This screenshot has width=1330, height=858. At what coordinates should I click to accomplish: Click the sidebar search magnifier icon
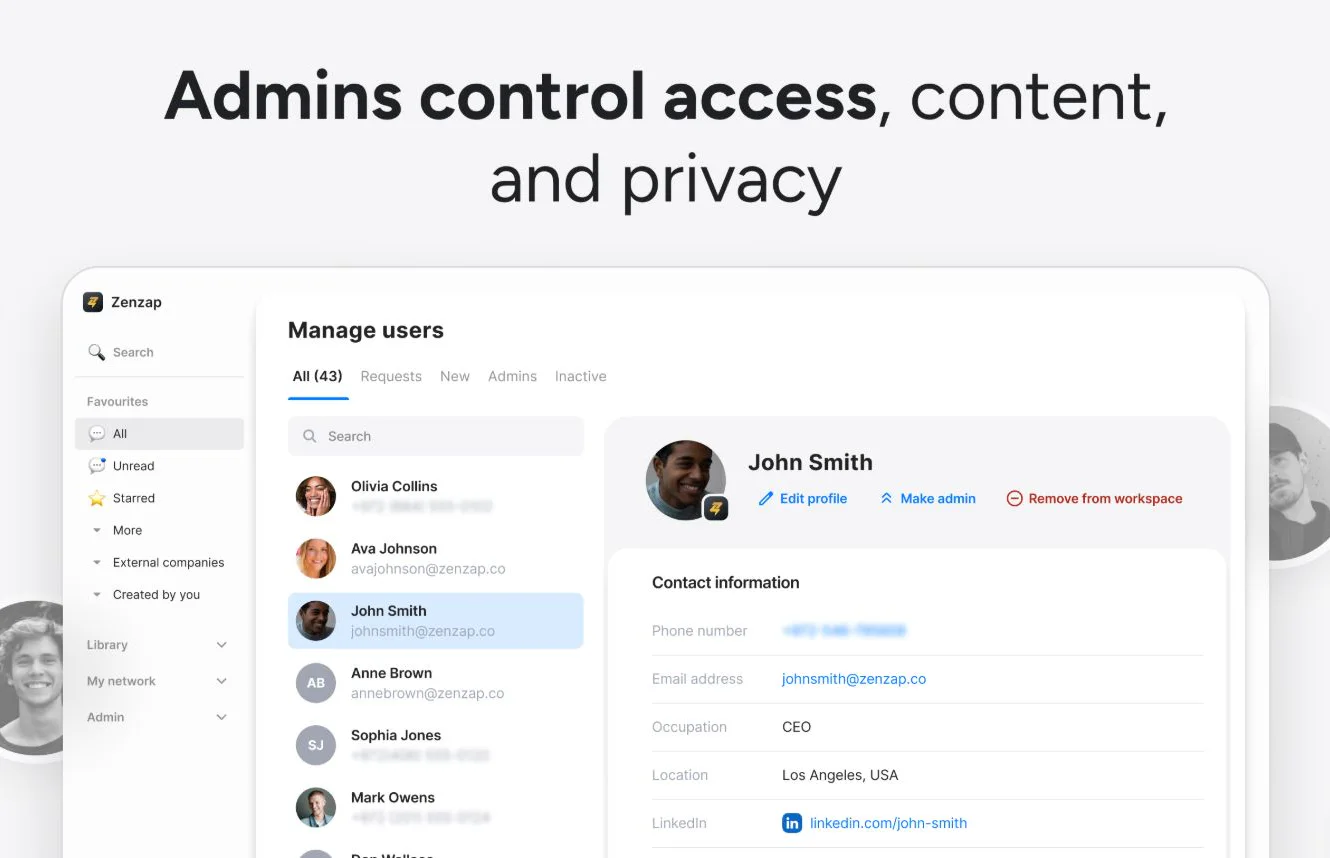96,352
